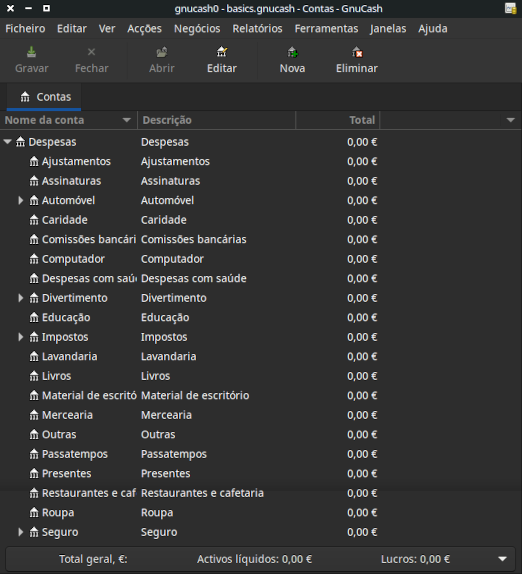Collapse the Despesas account tree
522x574 pixels.
coord(7,142)
